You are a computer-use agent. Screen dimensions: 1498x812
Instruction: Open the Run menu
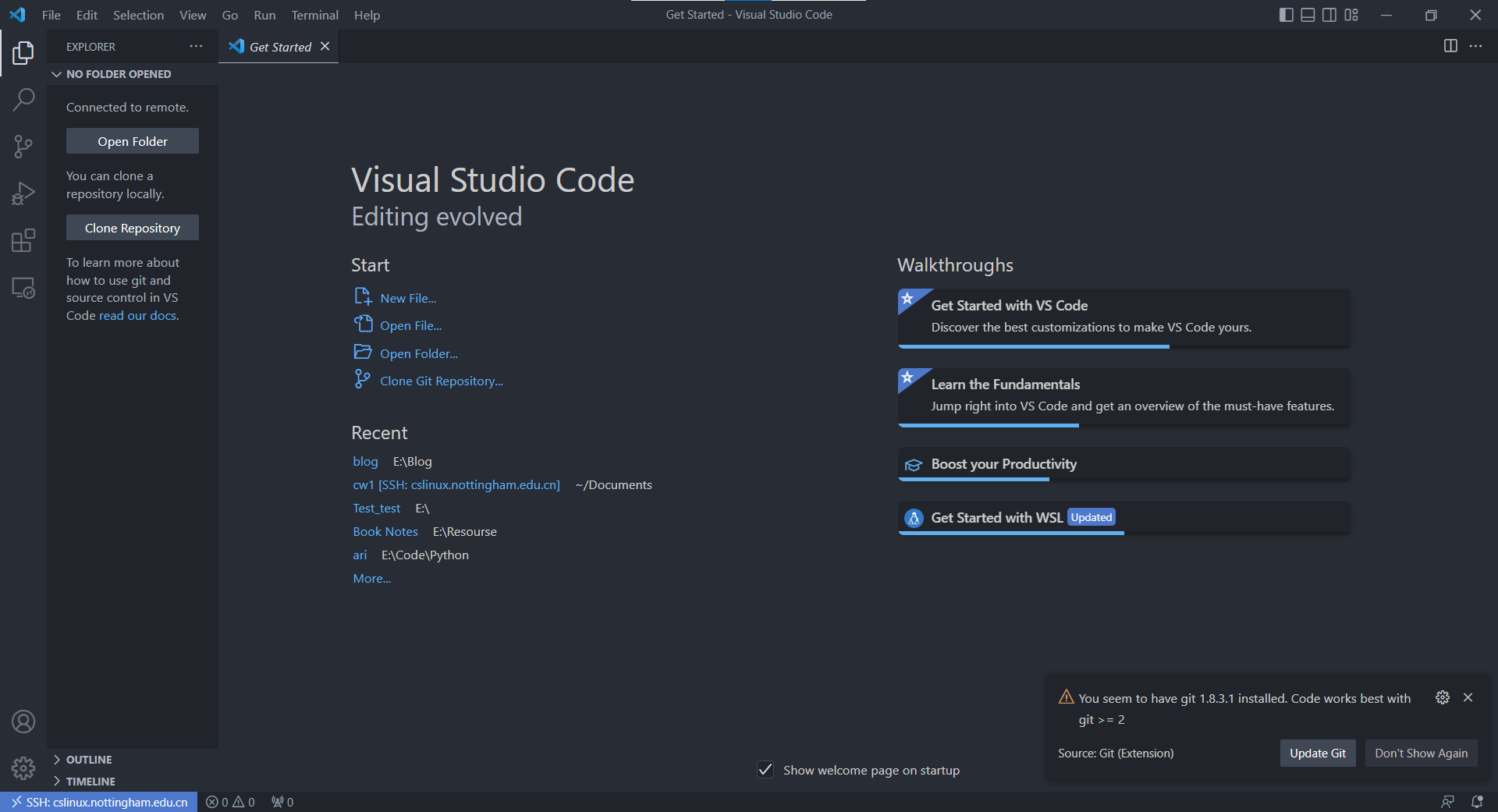pyautogui.click(x=264, y=15)
